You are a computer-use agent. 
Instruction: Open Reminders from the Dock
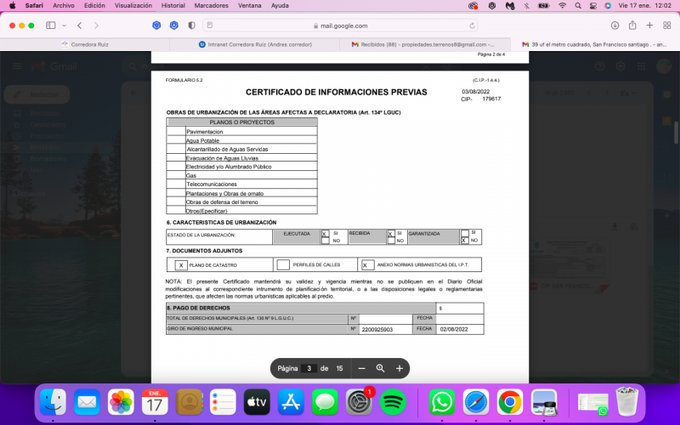click(223, 402)
